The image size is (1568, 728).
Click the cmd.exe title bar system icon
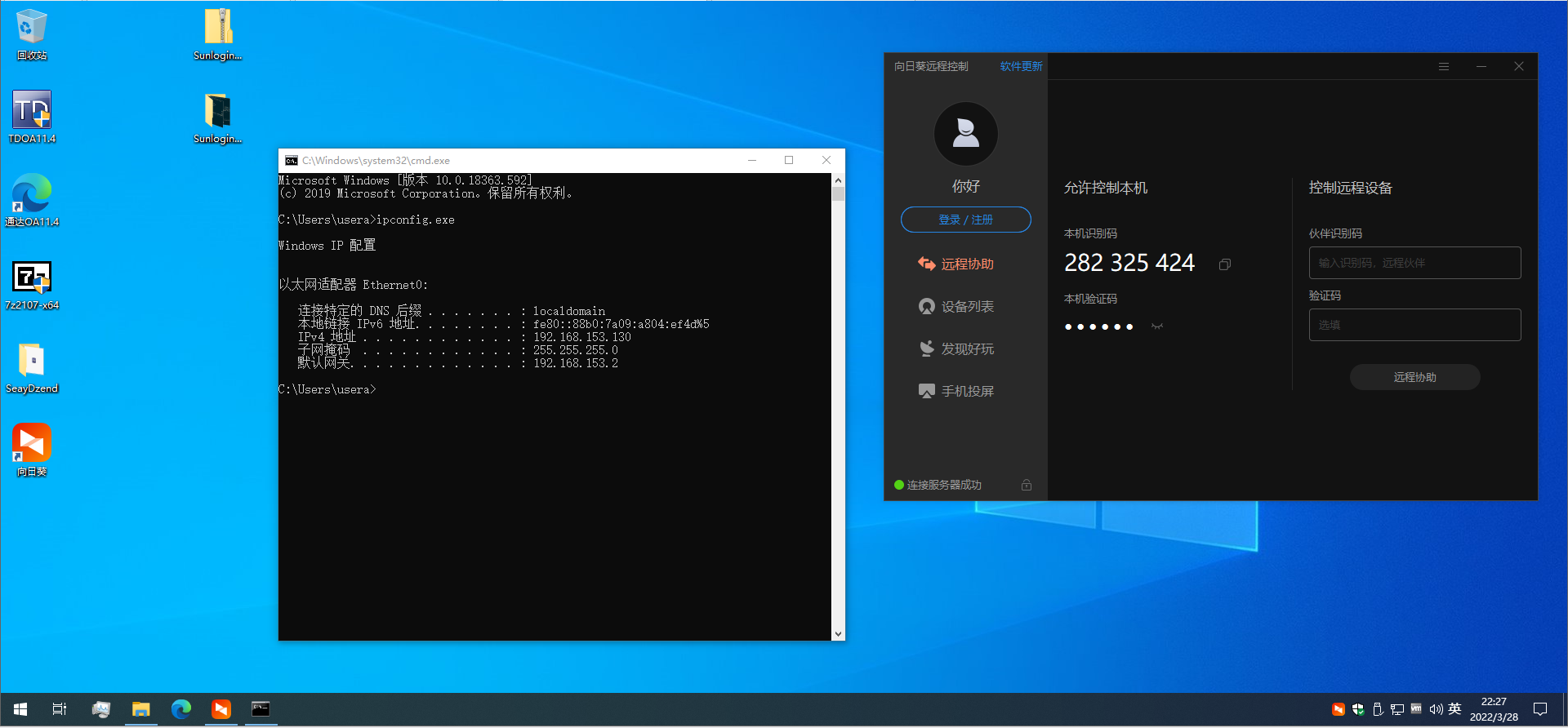(292, 161)
